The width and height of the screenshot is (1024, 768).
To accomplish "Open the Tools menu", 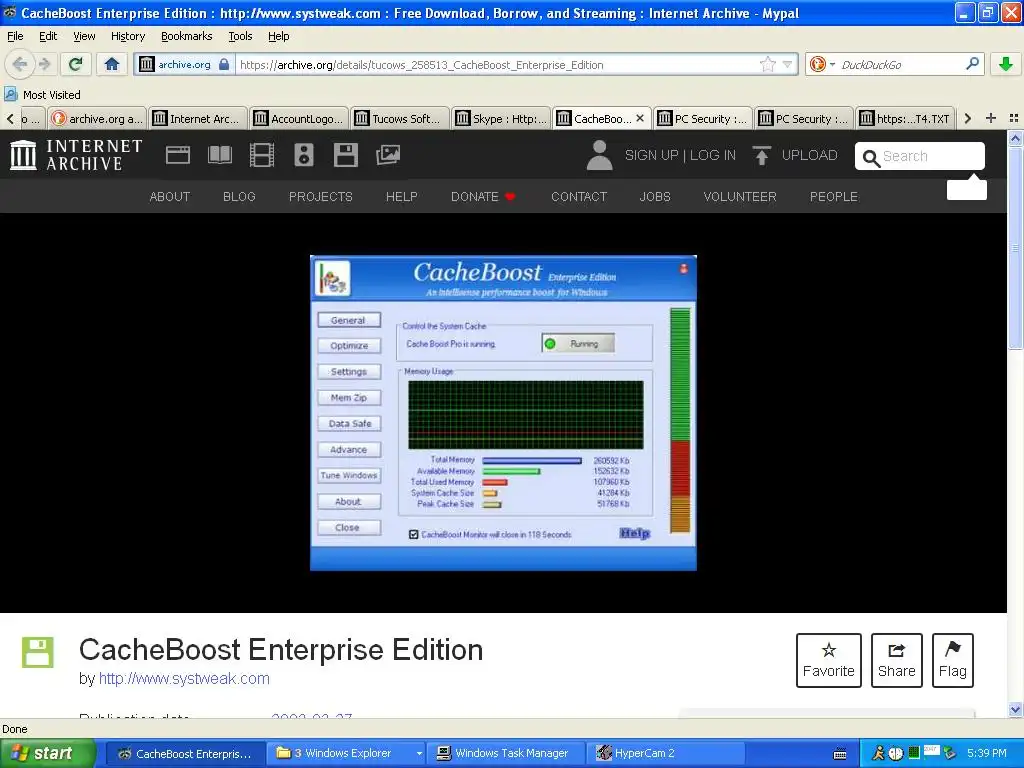I will pos(240,36).
